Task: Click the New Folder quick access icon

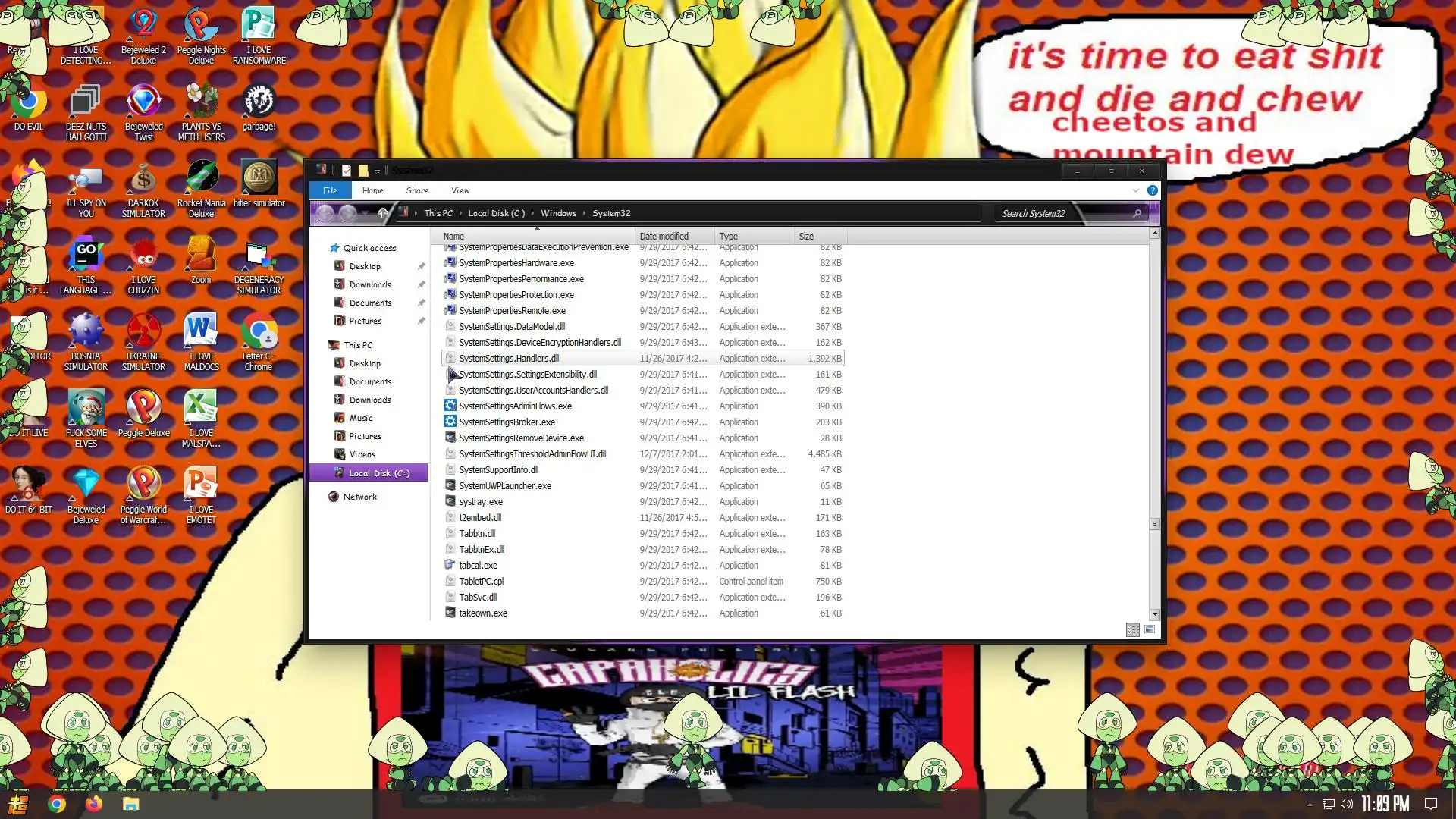Action: [363, 171]
